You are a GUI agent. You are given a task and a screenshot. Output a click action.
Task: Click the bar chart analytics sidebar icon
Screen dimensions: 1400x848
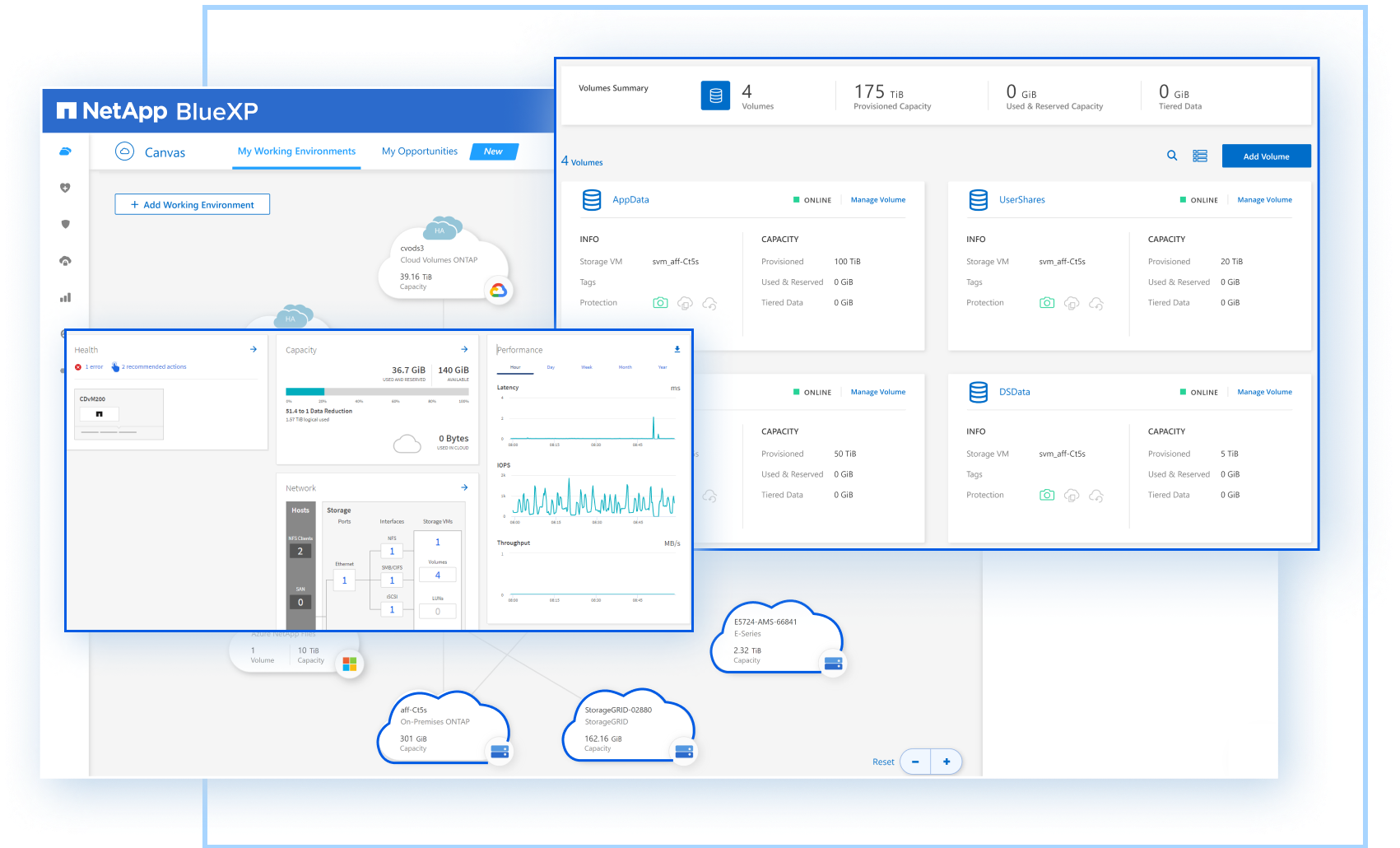click(65, 297)
